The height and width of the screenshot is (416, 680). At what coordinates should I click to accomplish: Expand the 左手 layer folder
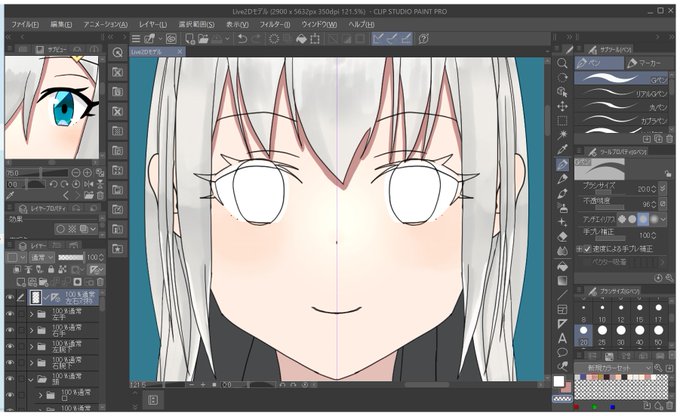[x=31, y=314]
